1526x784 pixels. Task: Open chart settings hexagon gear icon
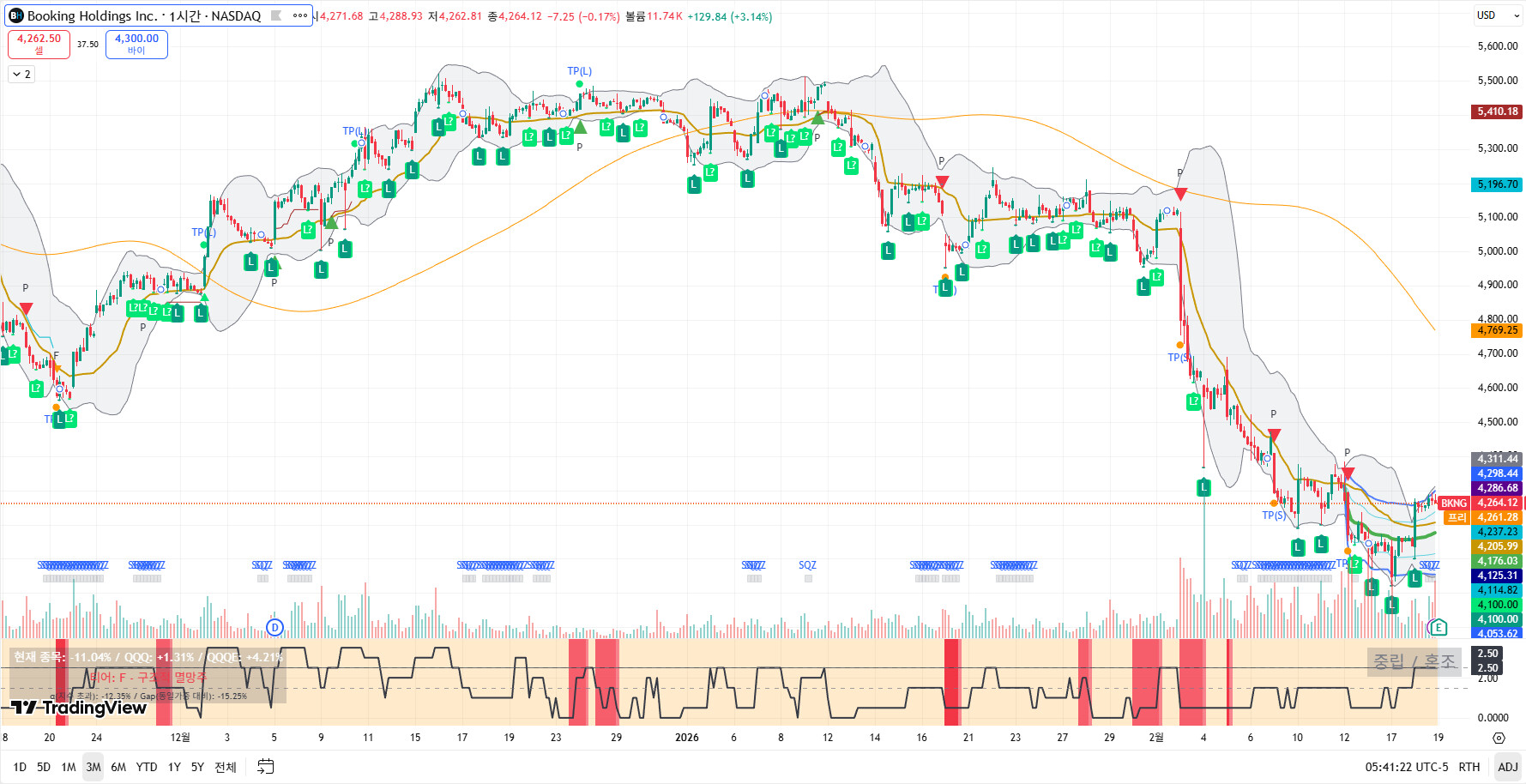tap(1499, 738)
